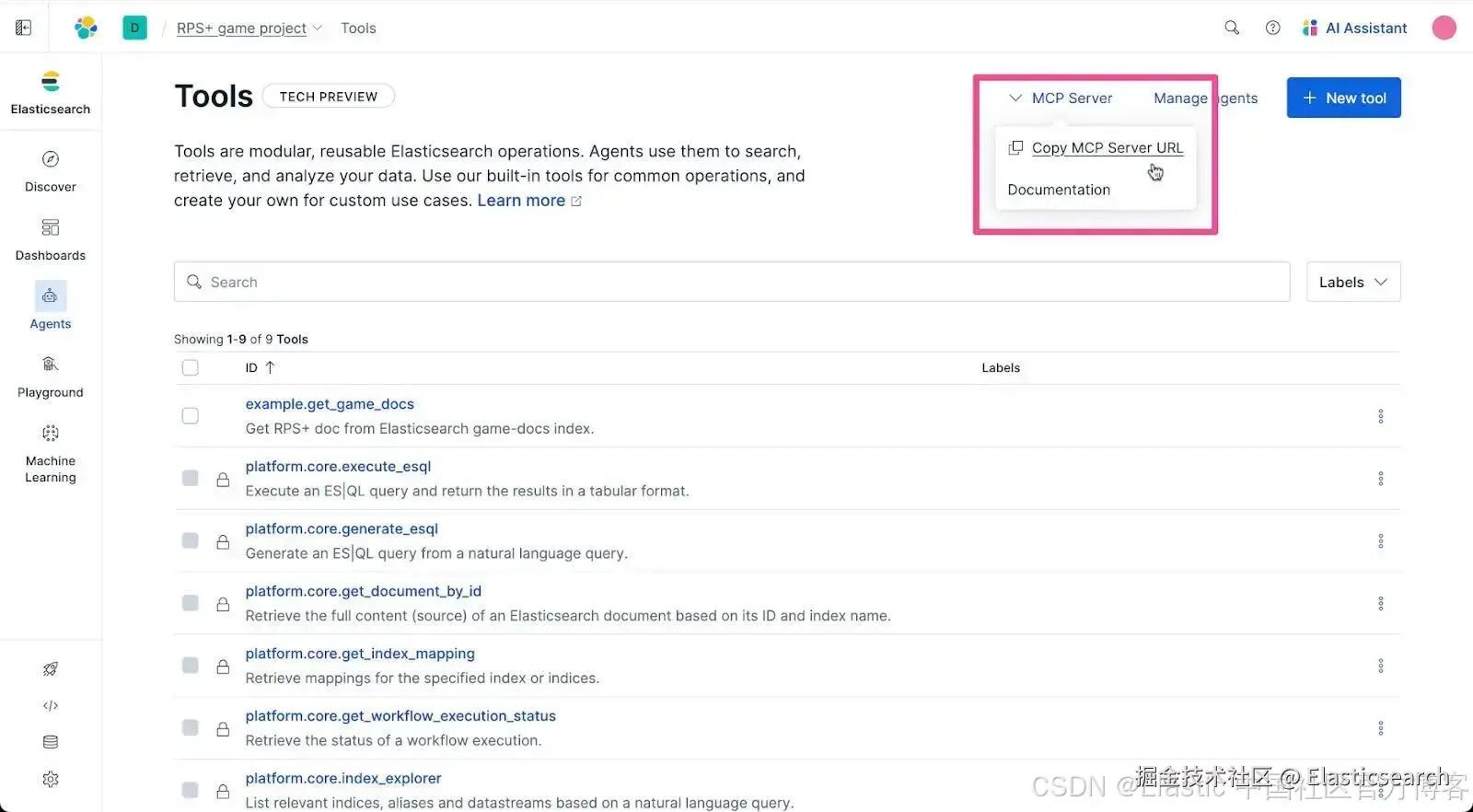1473x812 pixels.
Task: Click the checkbox for platform.core.get_document_by_id
Action: 191,603
